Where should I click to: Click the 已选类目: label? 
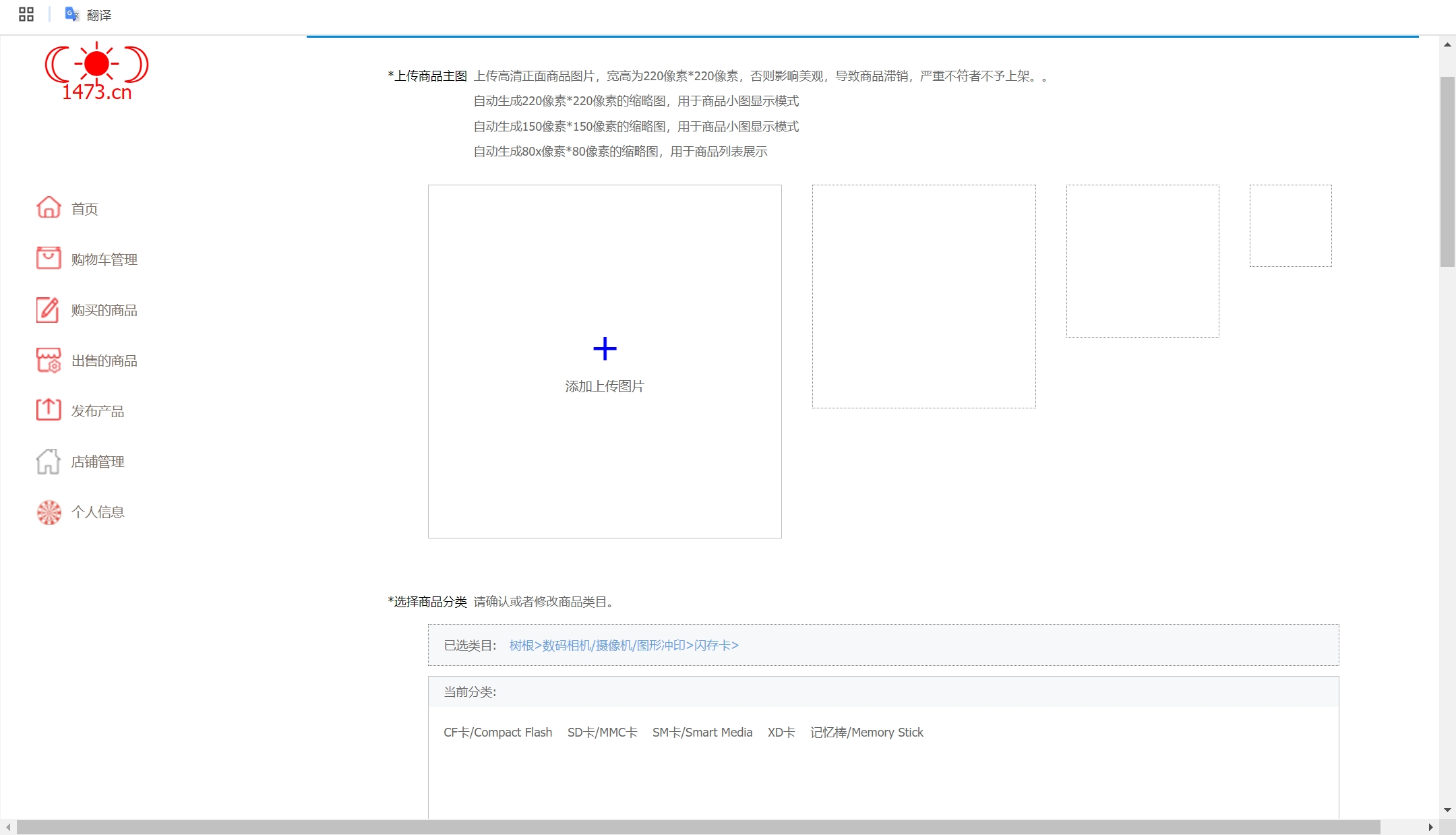click(470, 646)
